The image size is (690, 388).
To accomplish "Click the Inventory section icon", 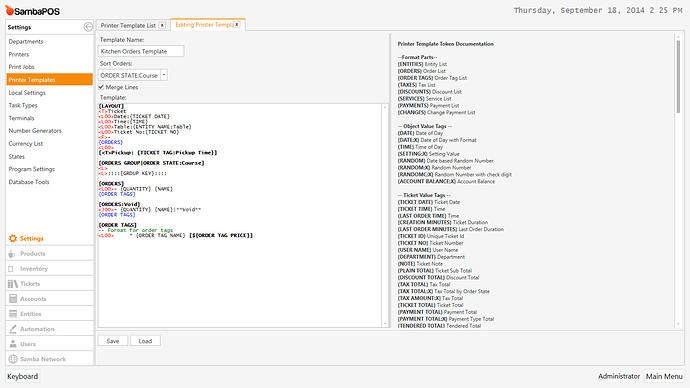I will point(11,269).
